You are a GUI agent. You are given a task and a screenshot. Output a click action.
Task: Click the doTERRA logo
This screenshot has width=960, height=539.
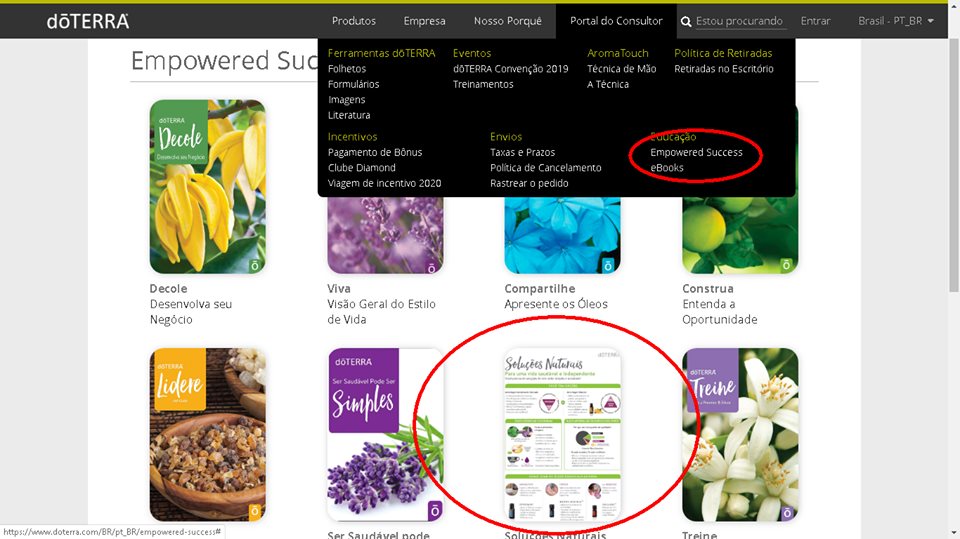[88, 21]
